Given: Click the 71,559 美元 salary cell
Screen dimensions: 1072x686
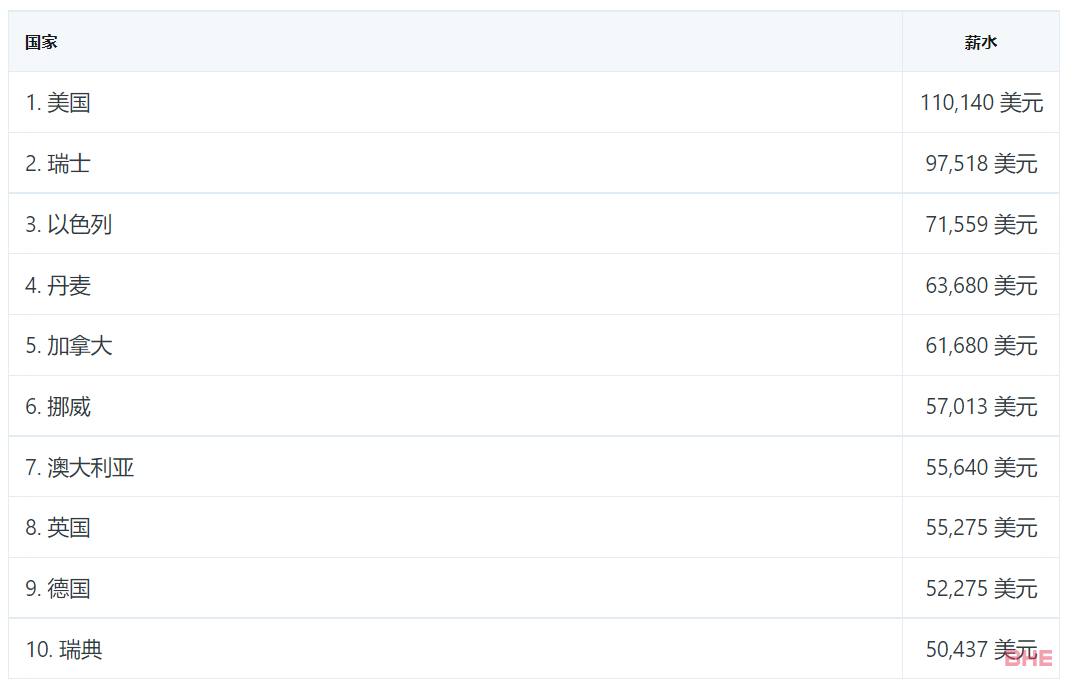Looking at the screenshot, I should pos(981,225).
